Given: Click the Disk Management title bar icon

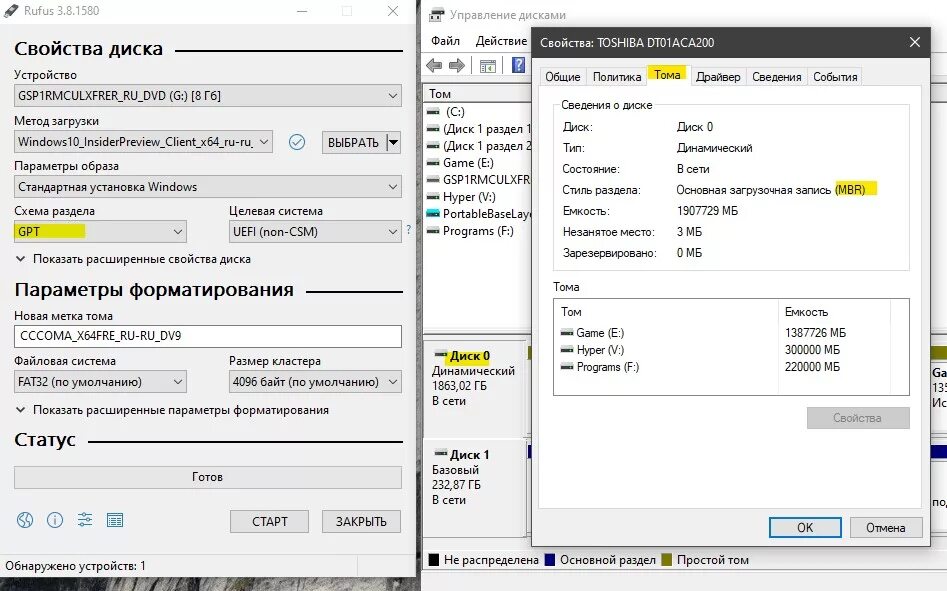Looking at the screenshot, I should click(x=436, y=15).
